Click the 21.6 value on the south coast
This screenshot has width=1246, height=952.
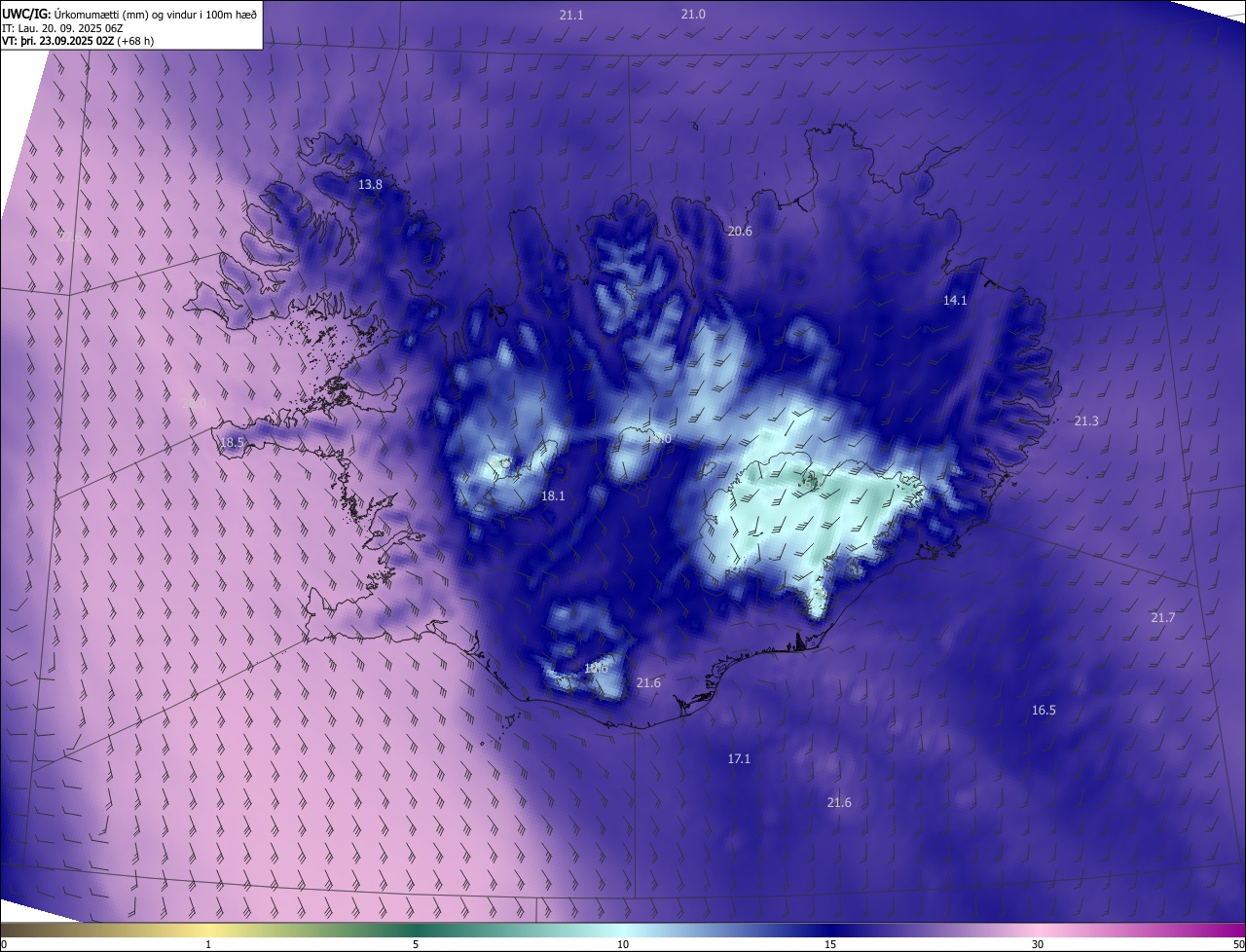pyautogui.click(x=648, y=682)
